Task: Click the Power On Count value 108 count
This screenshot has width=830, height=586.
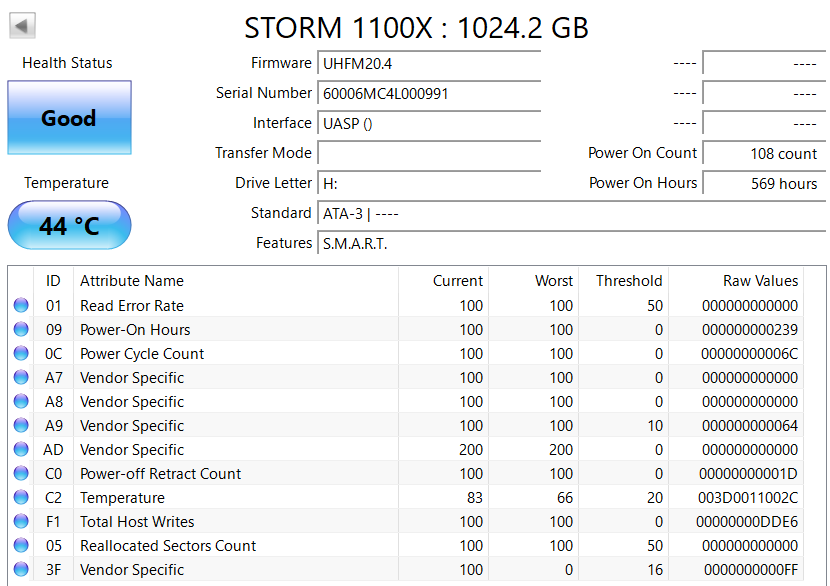Action: point(764,154)
